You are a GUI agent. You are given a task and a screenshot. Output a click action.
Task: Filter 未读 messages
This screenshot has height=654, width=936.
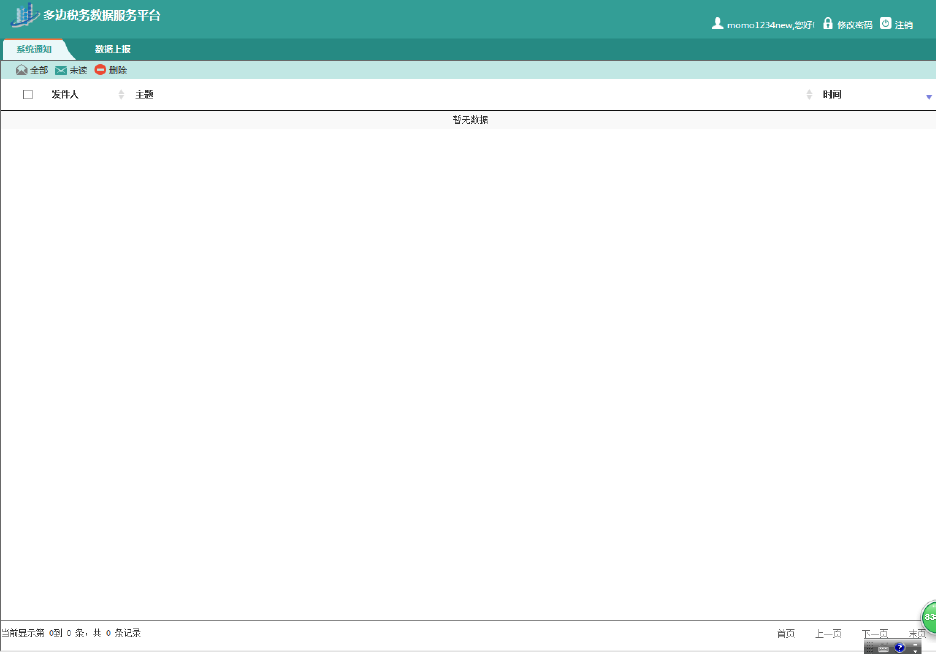(x=78, y=70)
